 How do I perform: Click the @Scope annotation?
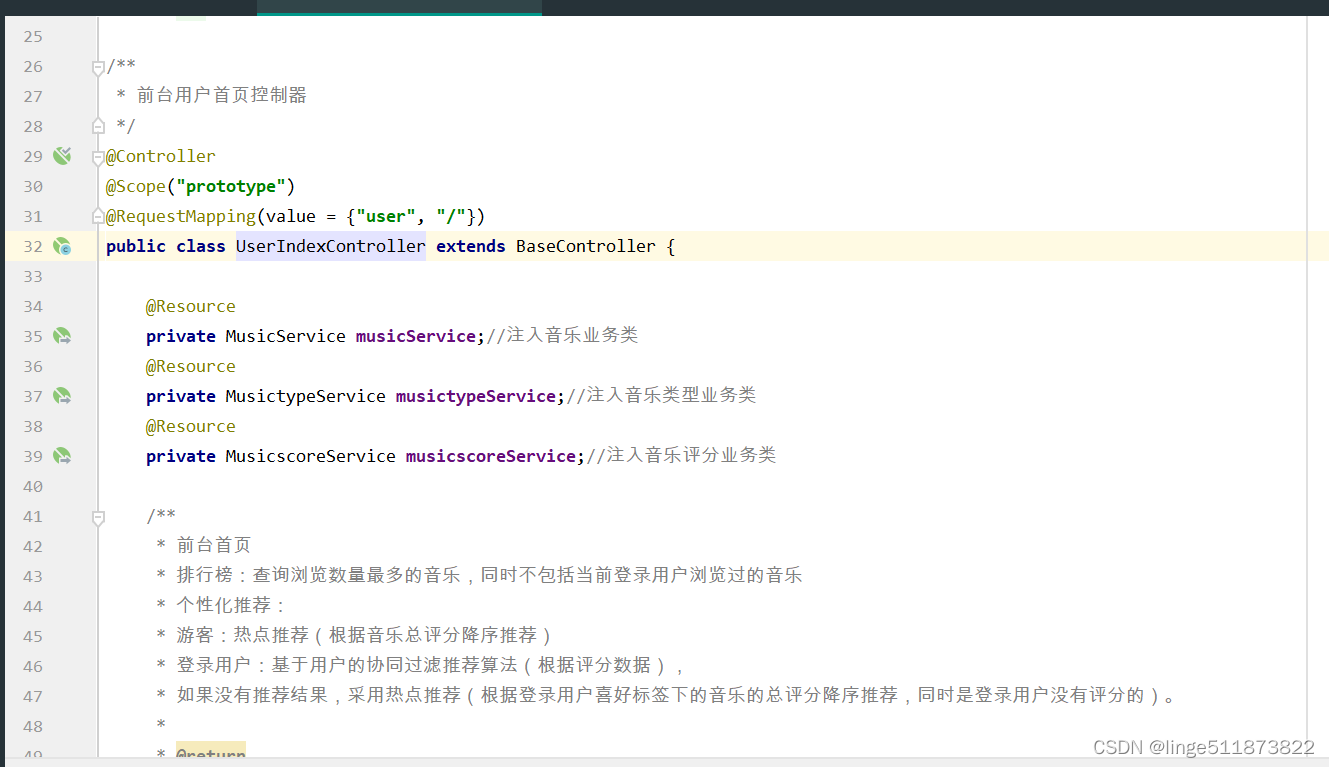tap(136, 186)
